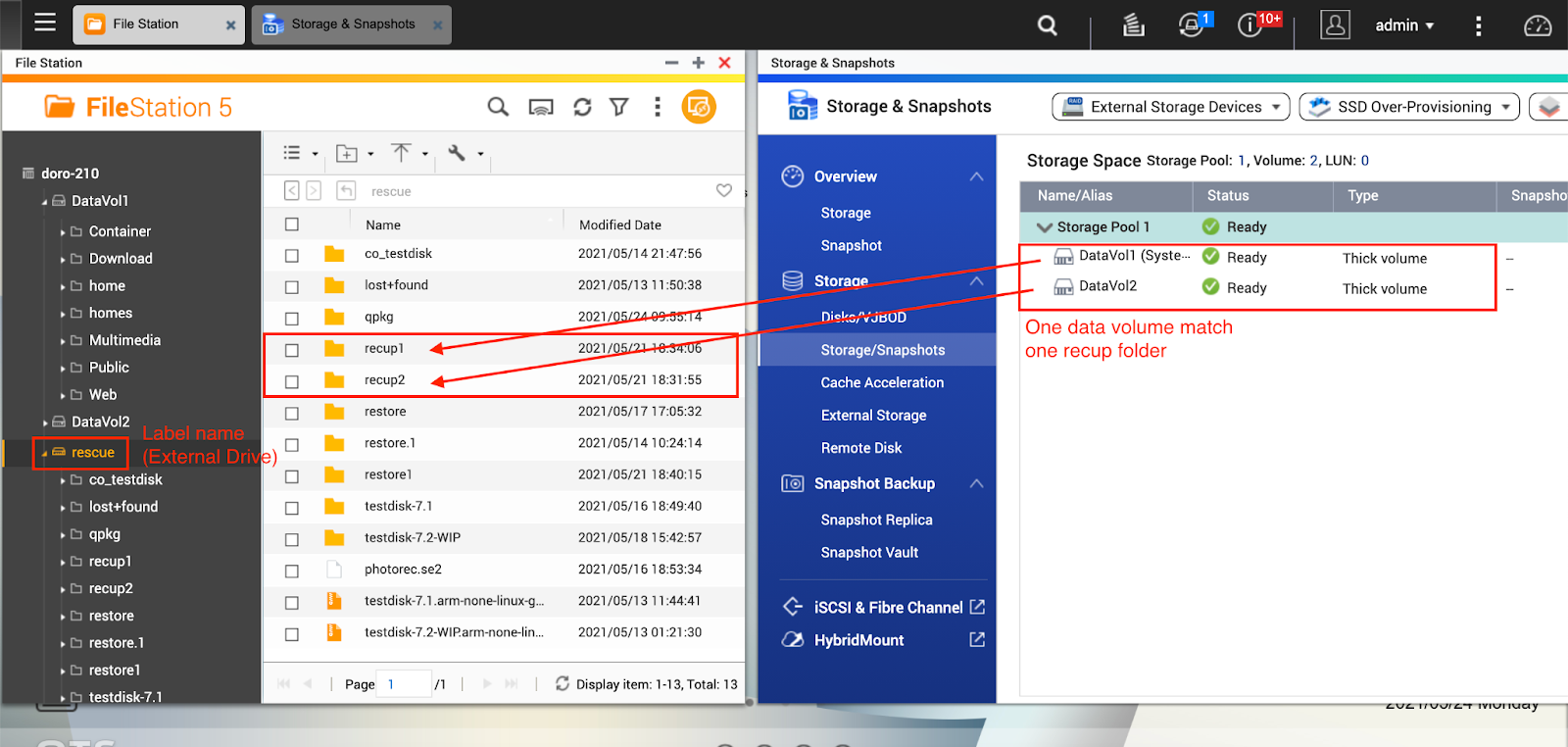Click File Station search icon
Screen dimensions: 1568x747
[x=498, y=107]
